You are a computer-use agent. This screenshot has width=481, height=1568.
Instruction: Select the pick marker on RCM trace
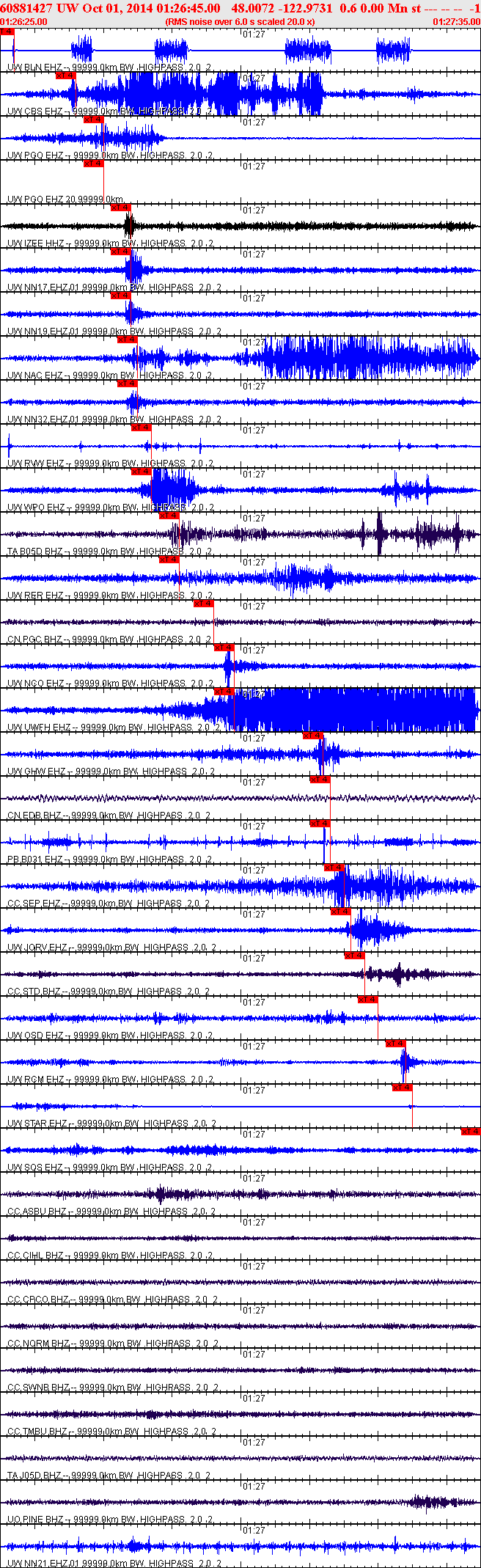(x=395, y=1044)
